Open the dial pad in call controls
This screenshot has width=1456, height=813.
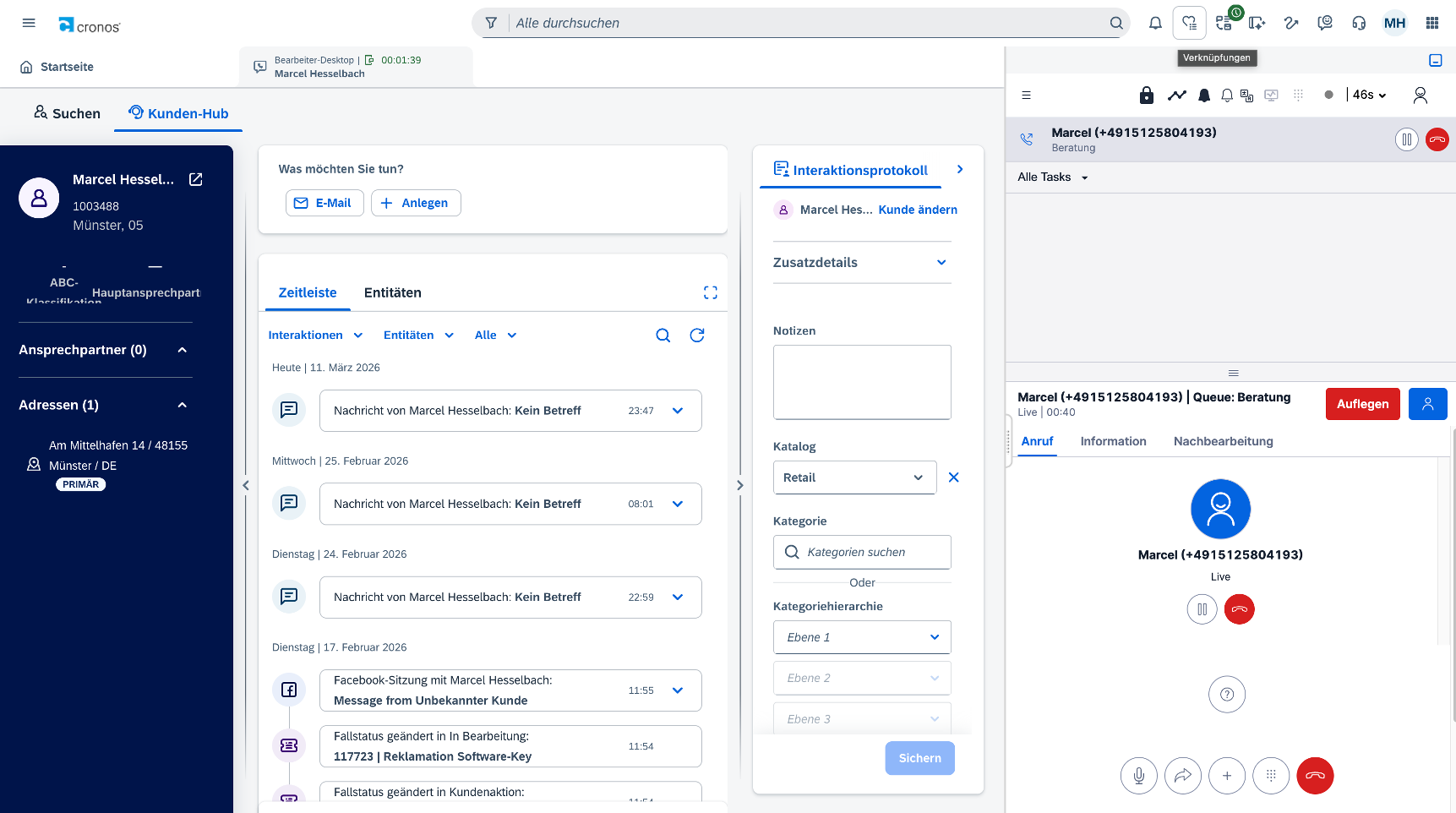point(1271,776)
